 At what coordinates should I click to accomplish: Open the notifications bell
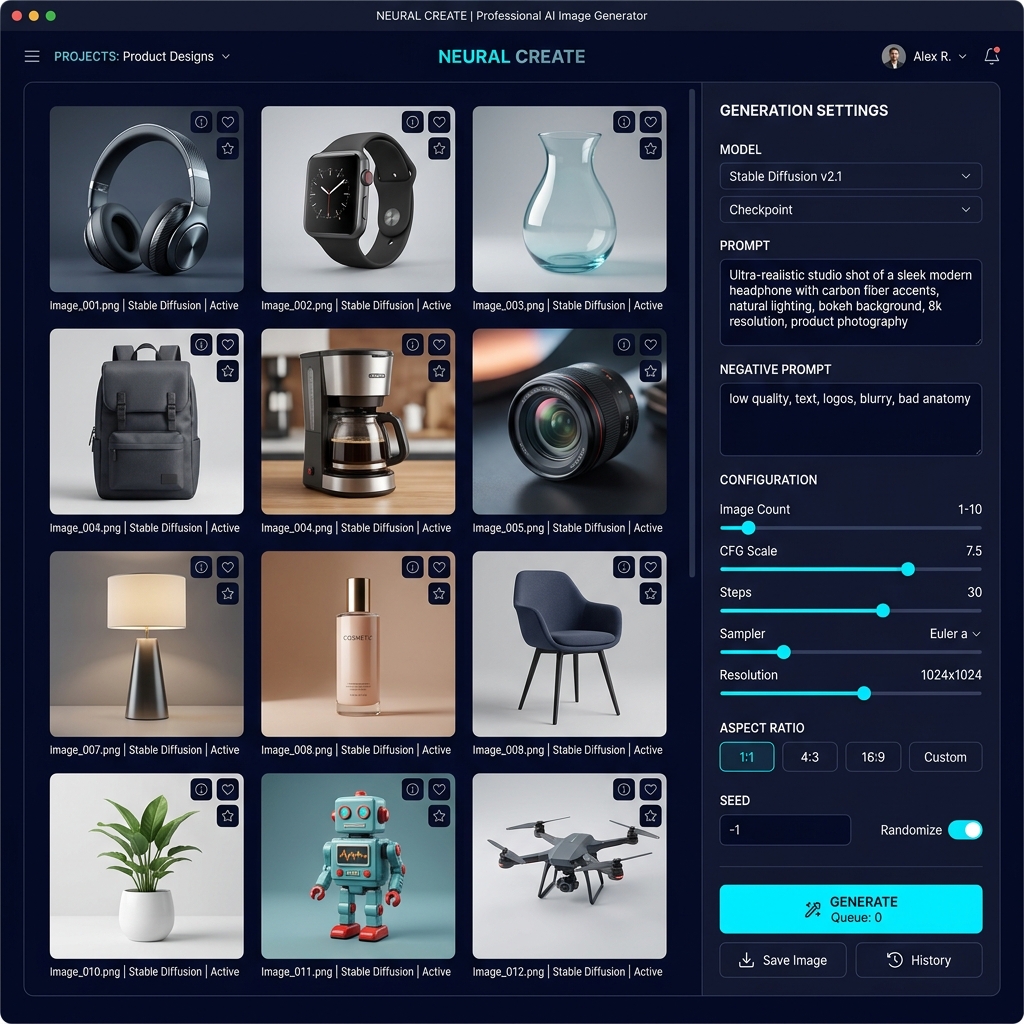coord(991,57)
